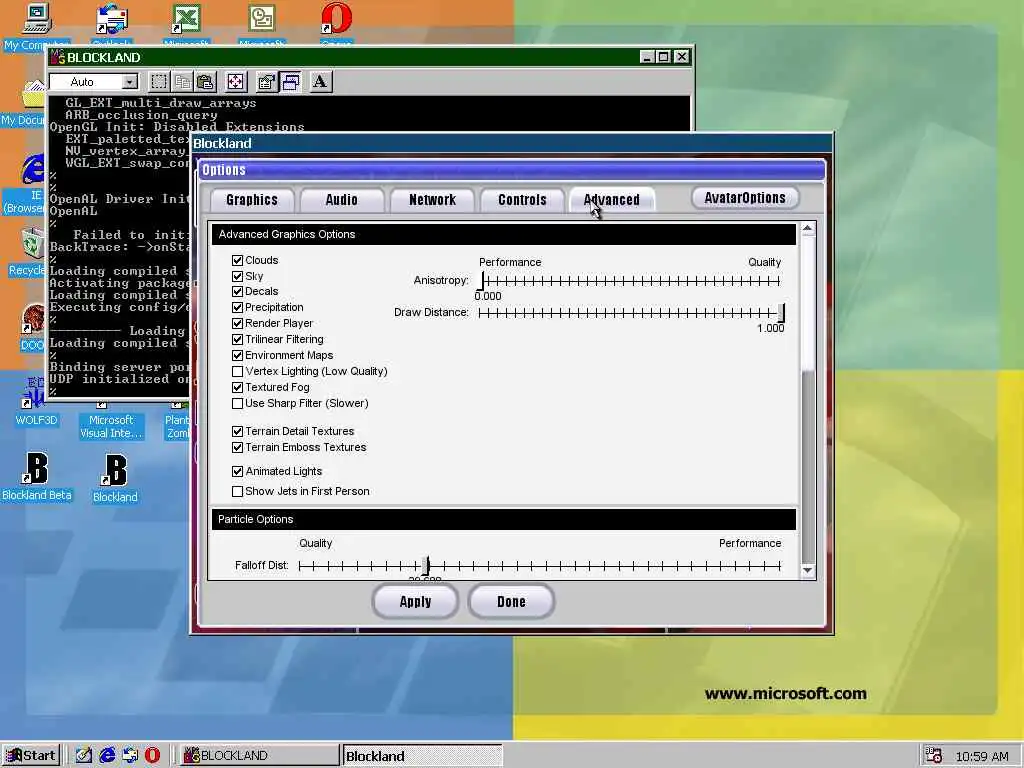Uncheck Terrain Detail Textures
1024x768 pixels.
coord(238,432)
